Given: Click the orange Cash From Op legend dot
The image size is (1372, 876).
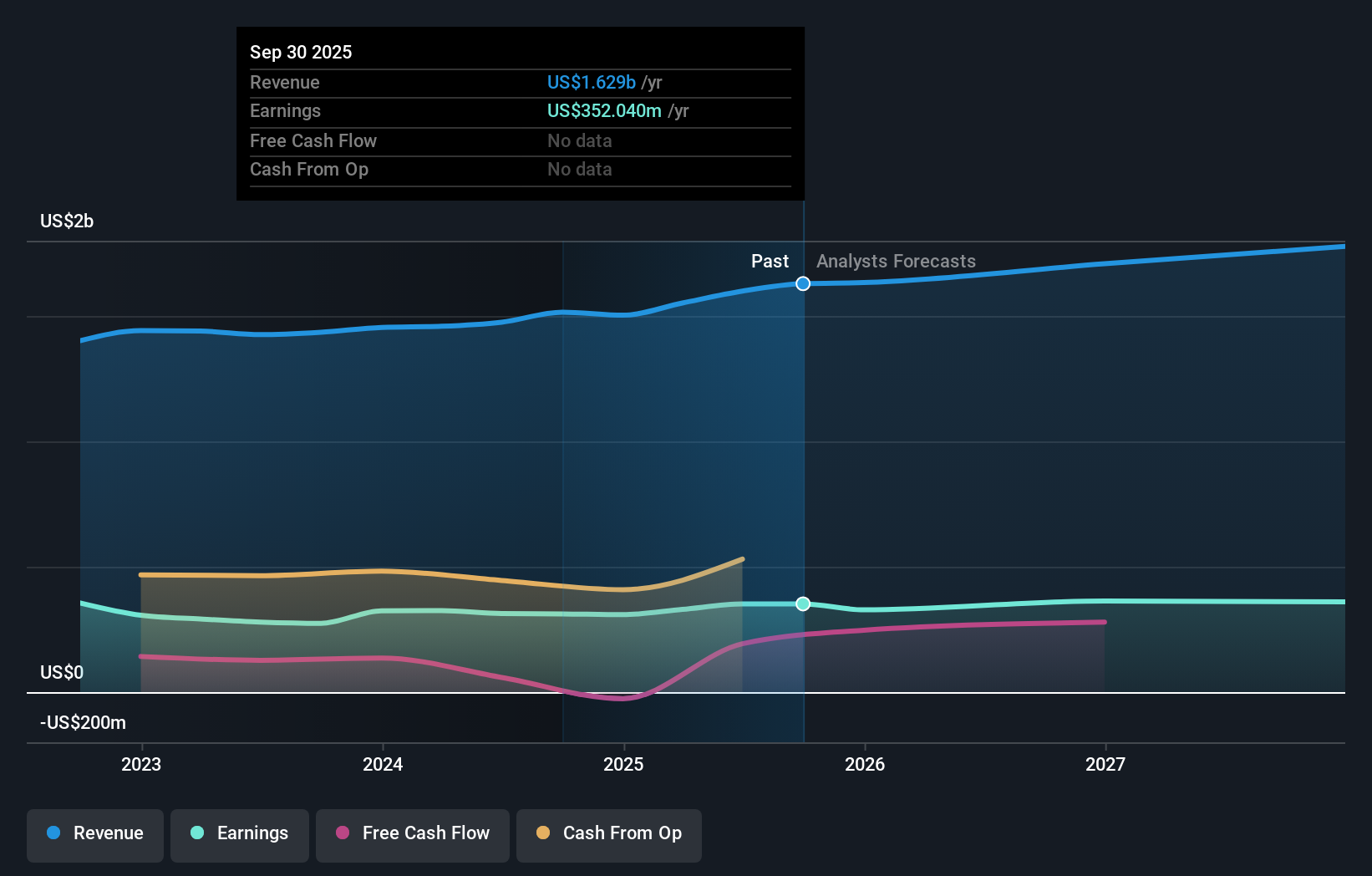Looking at the screenshot, I should pos(544,833).
